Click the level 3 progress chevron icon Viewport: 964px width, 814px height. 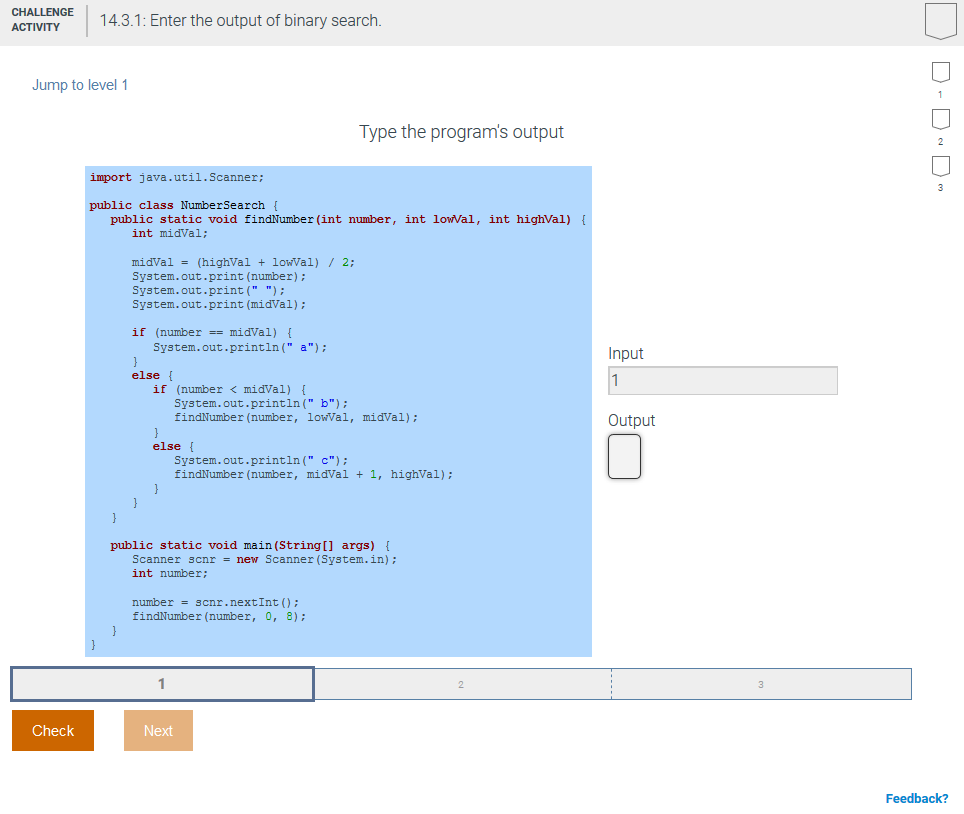point(940,166)
